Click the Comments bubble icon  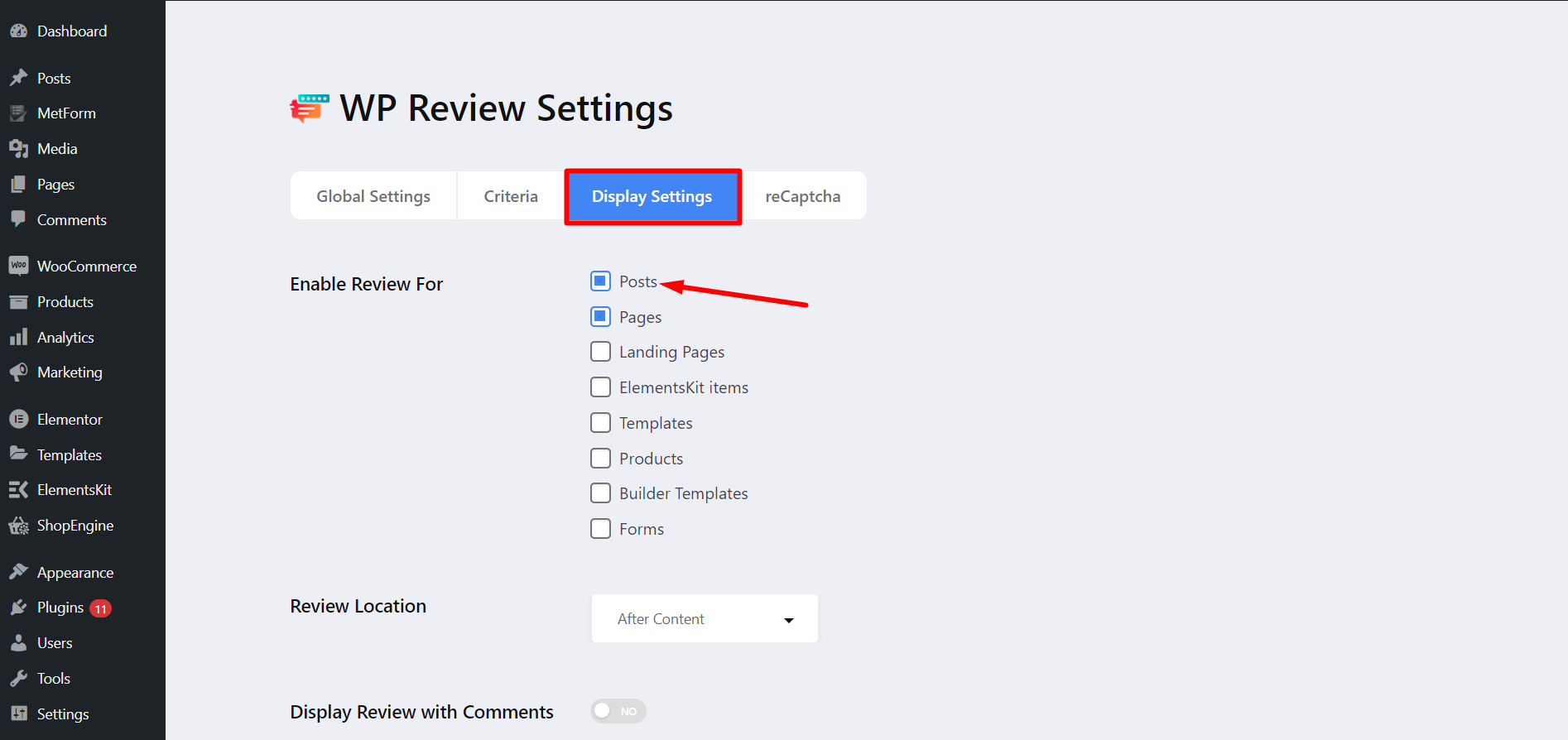point(18,219)
